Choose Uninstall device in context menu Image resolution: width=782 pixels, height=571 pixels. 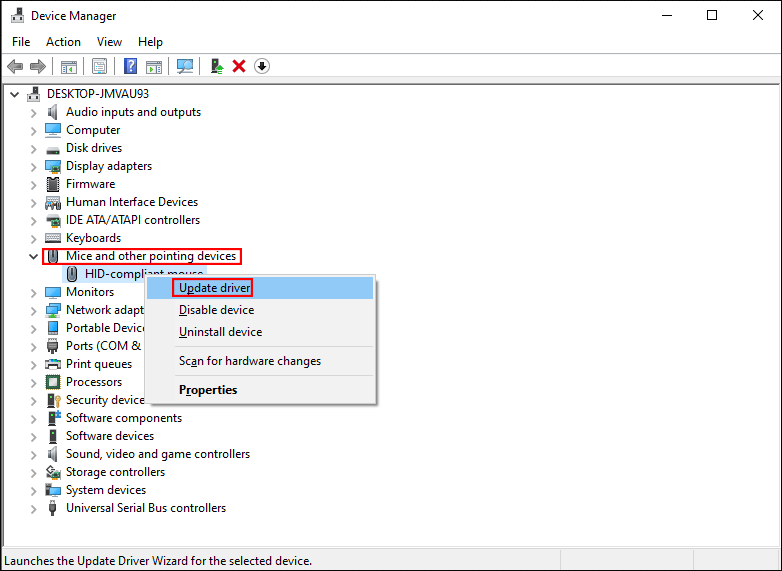tap(260, 332)
